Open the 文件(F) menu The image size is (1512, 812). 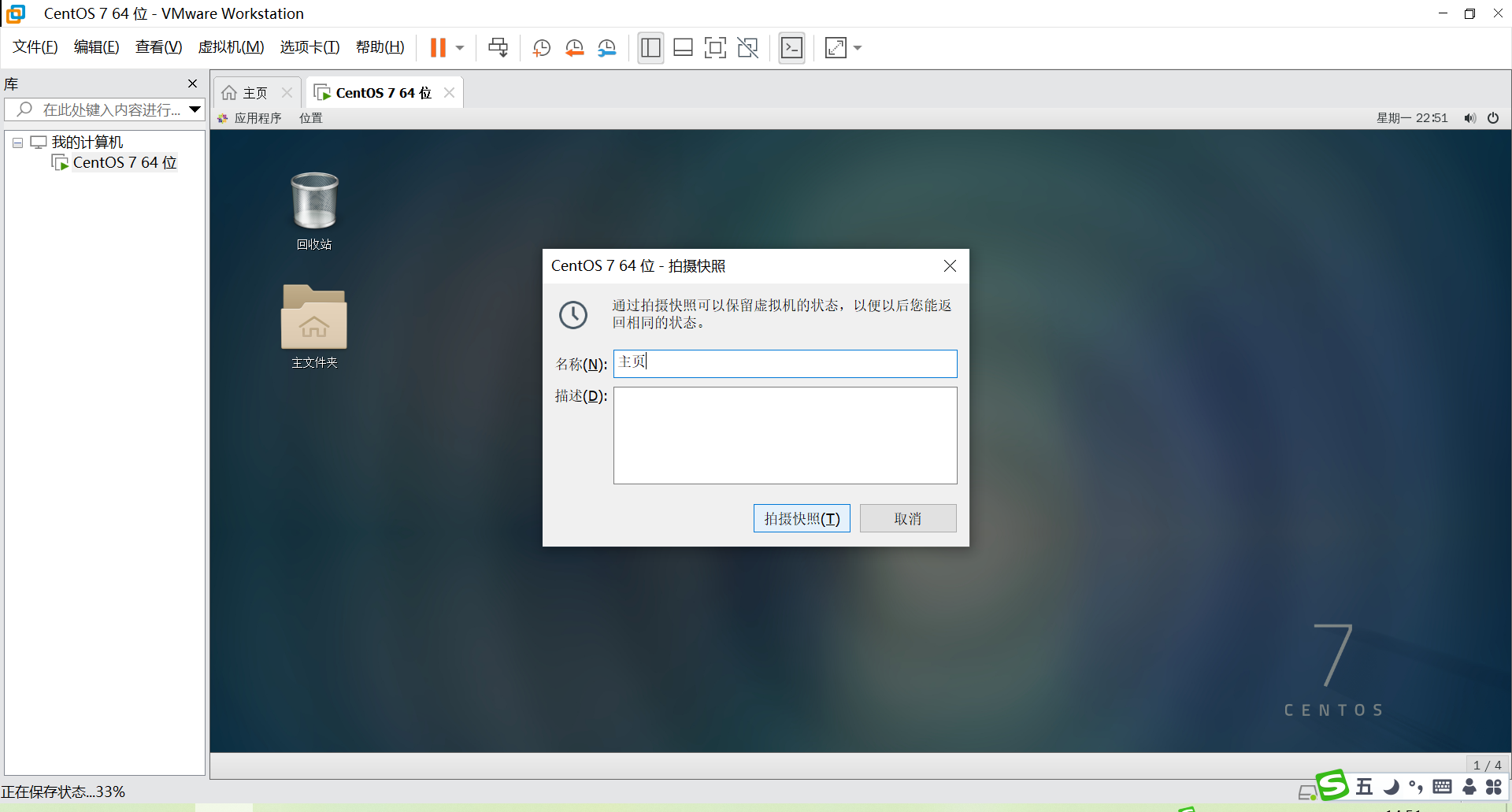[35, 47]
